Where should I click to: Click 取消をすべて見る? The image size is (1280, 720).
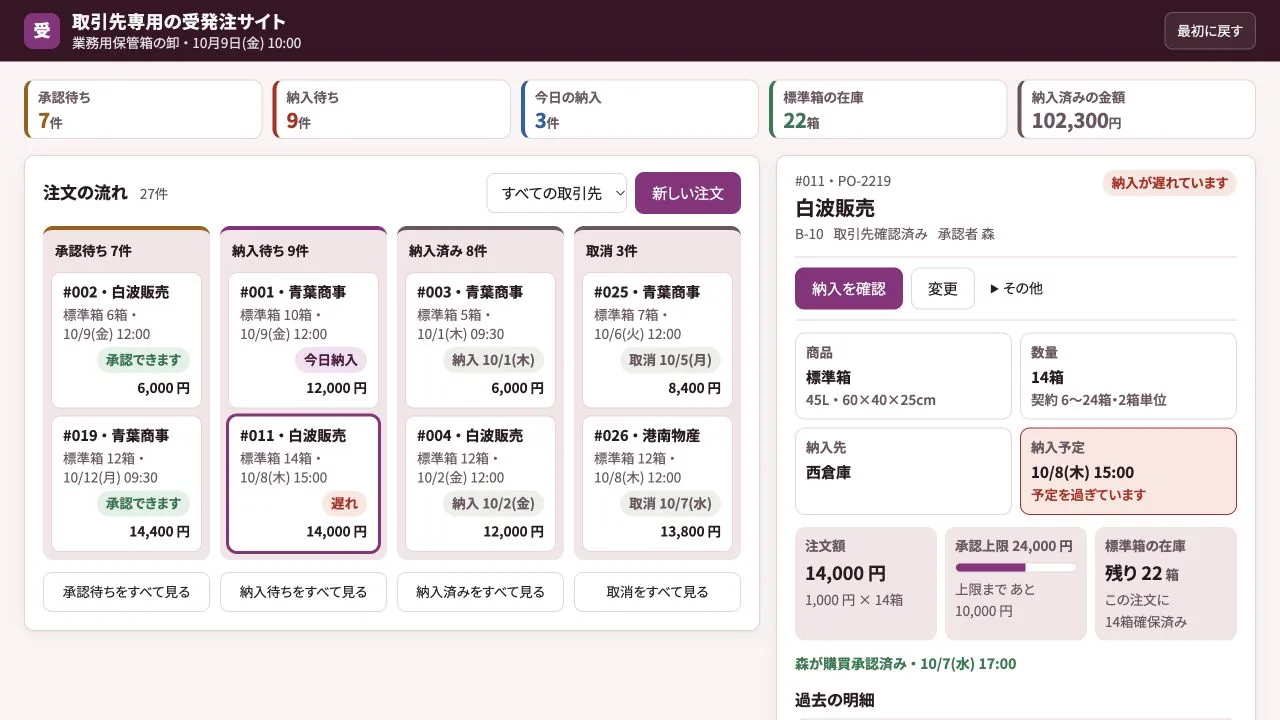657,592
